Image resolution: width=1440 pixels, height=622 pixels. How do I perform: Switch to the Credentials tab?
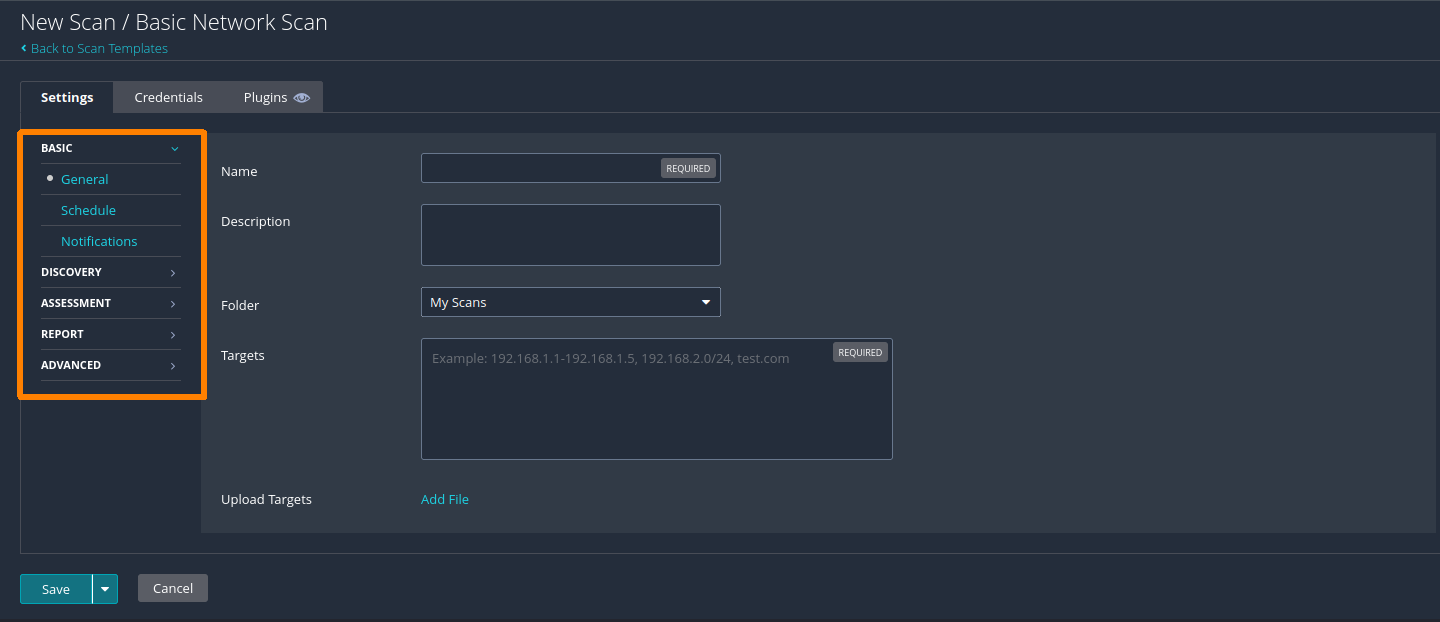(x=168, y=97)
